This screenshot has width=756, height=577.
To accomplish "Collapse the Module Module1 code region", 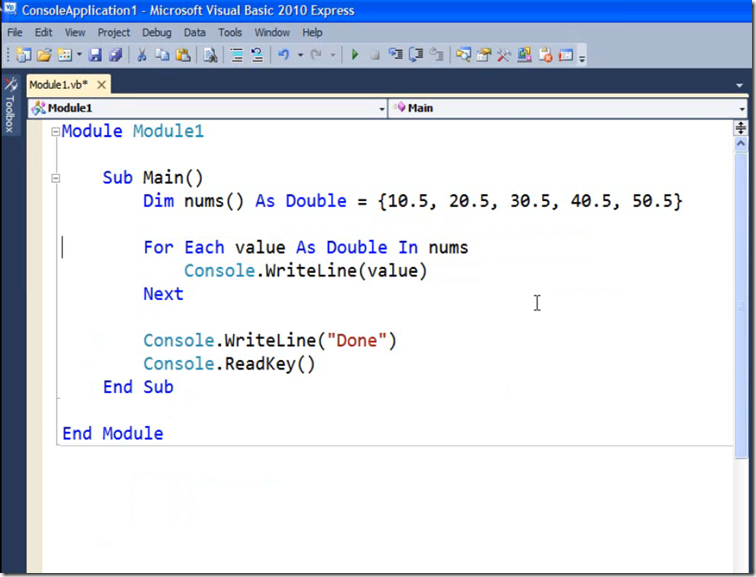I will coord(55,132).
